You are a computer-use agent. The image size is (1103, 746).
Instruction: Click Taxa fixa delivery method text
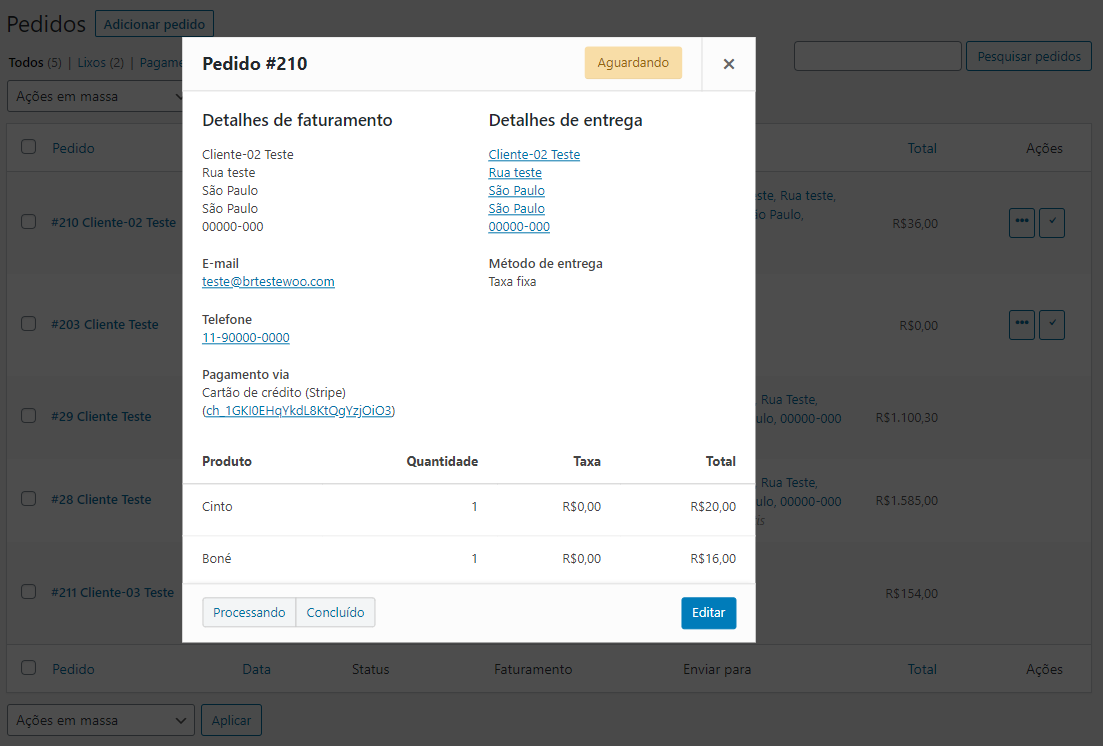(x=512, y=282)
